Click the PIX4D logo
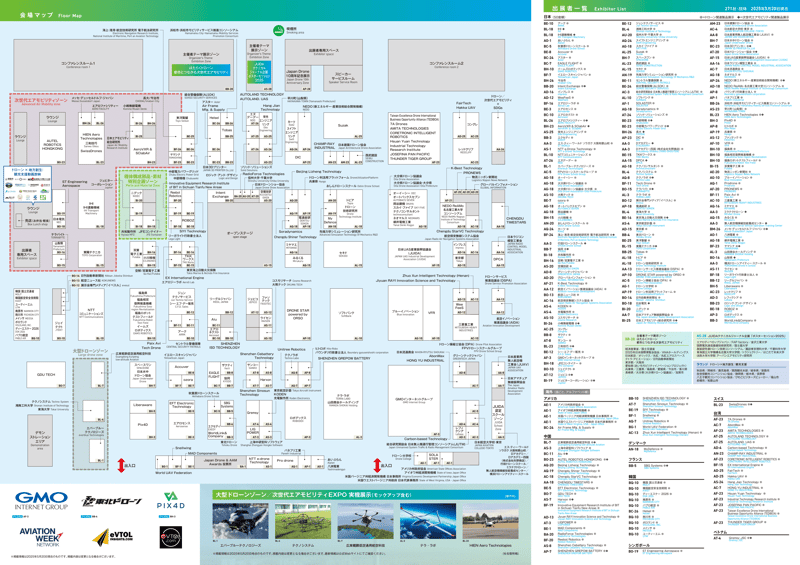 (x=171, y=500)
